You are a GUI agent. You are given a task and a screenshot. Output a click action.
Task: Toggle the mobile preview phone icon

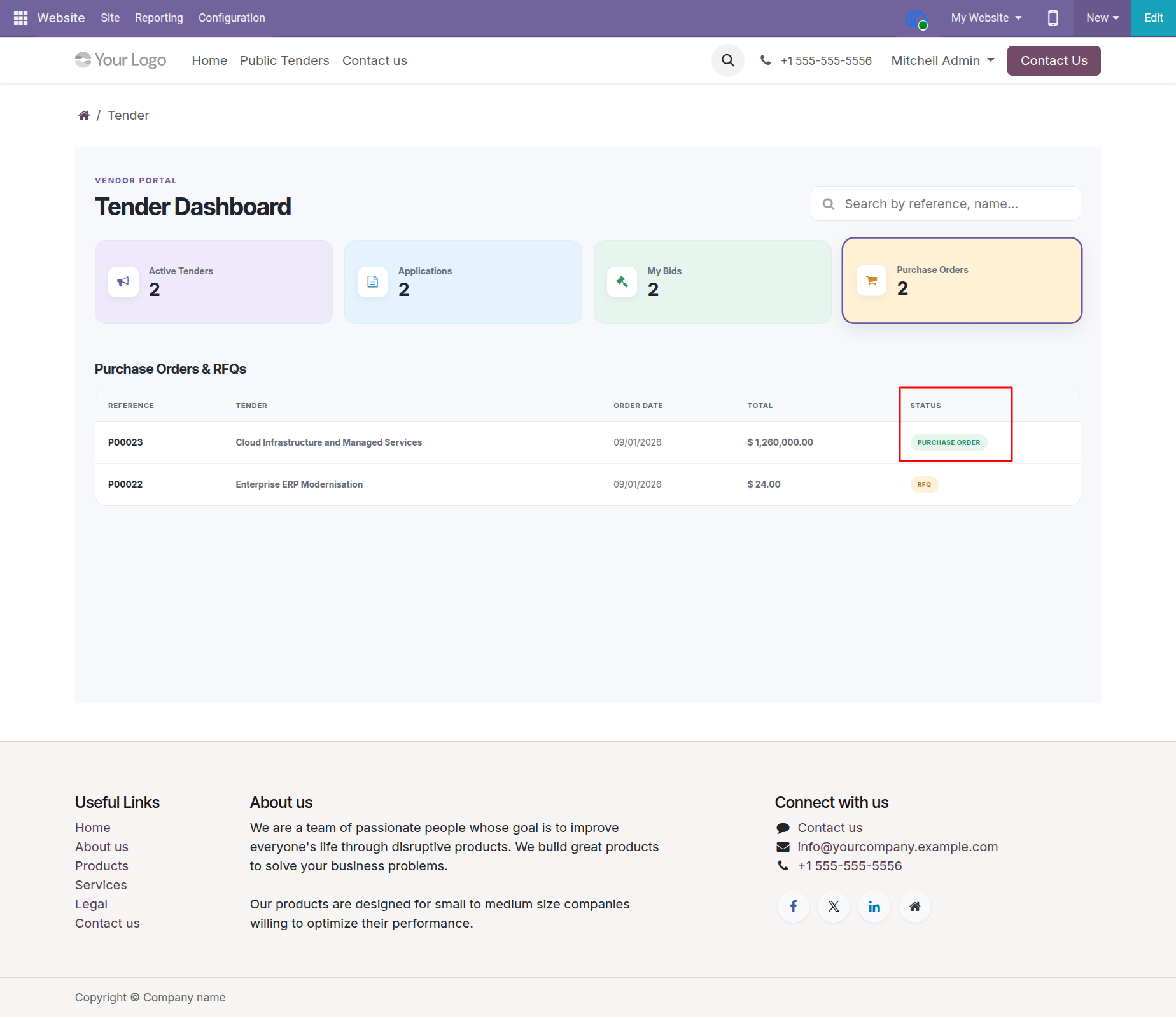click(1053, 18)
